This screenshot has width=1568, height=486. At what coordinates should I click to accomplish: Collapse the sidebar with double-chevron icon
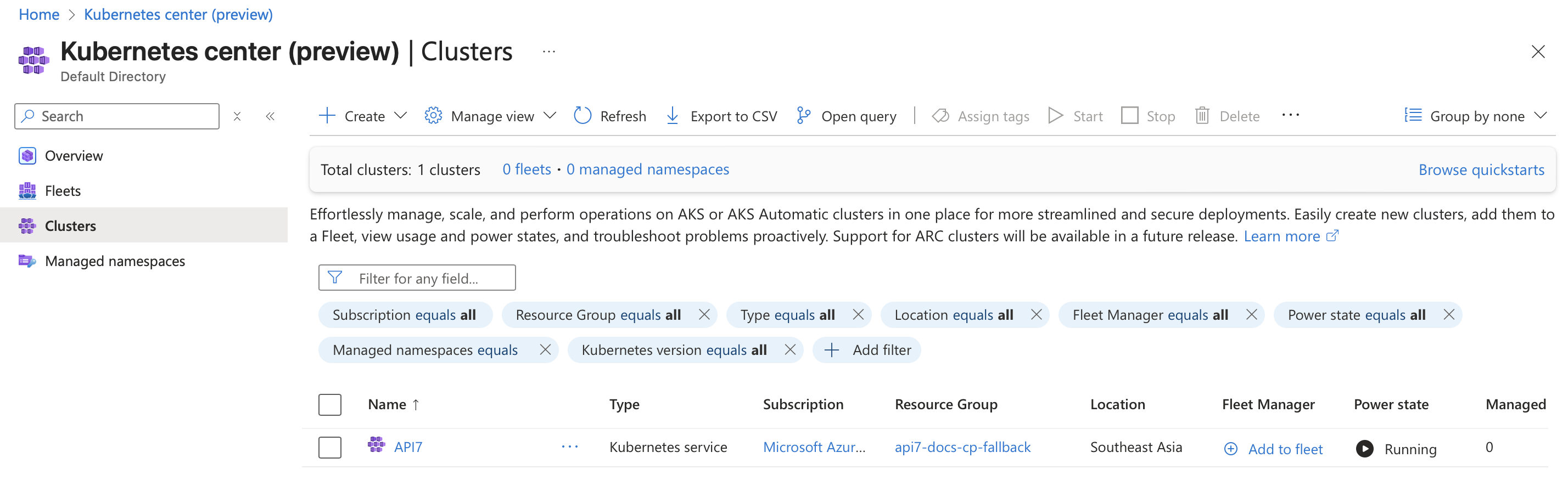(270, 116)
